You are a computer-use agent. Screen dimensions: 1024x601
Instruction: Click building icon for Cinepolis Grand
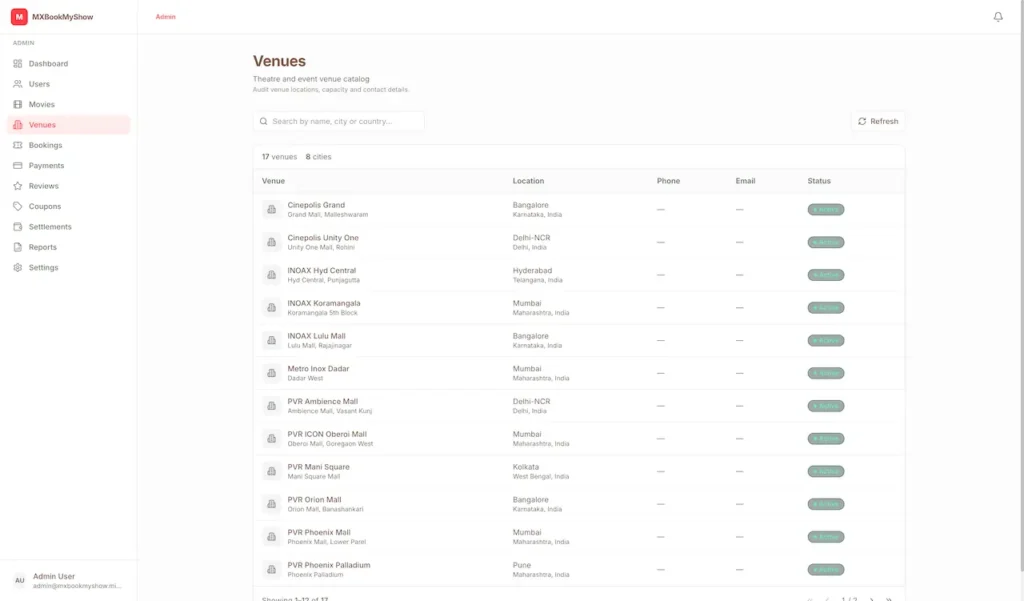pos(271,209)
